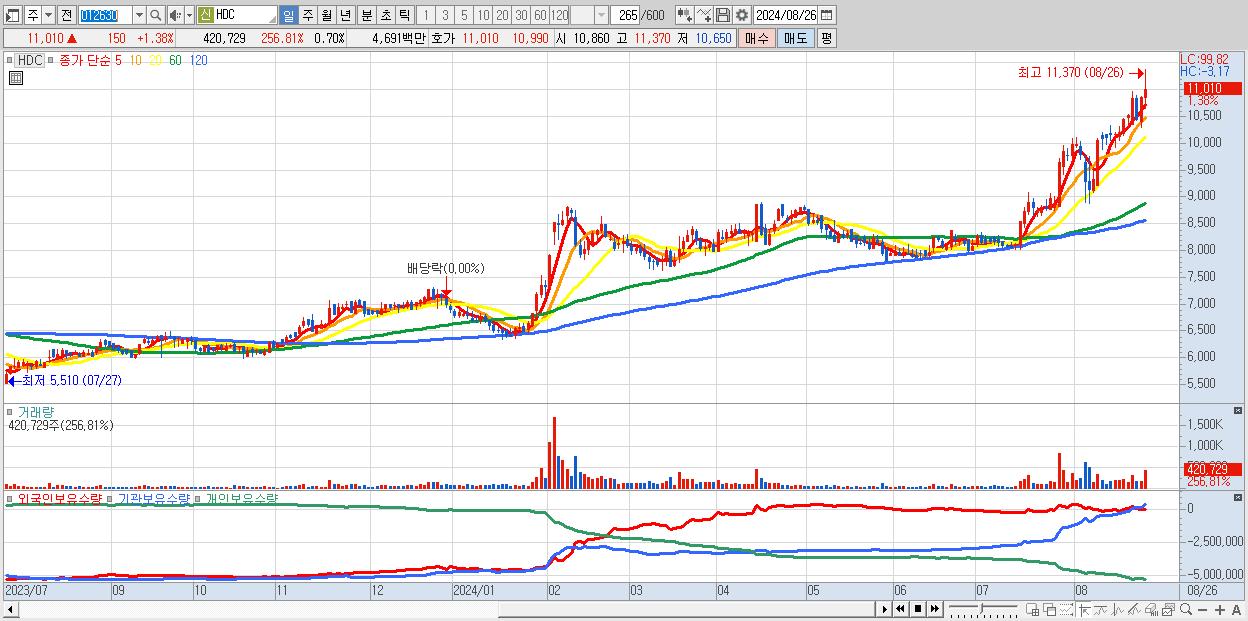
Task: Click the 평 button
Action: [826, 38]
